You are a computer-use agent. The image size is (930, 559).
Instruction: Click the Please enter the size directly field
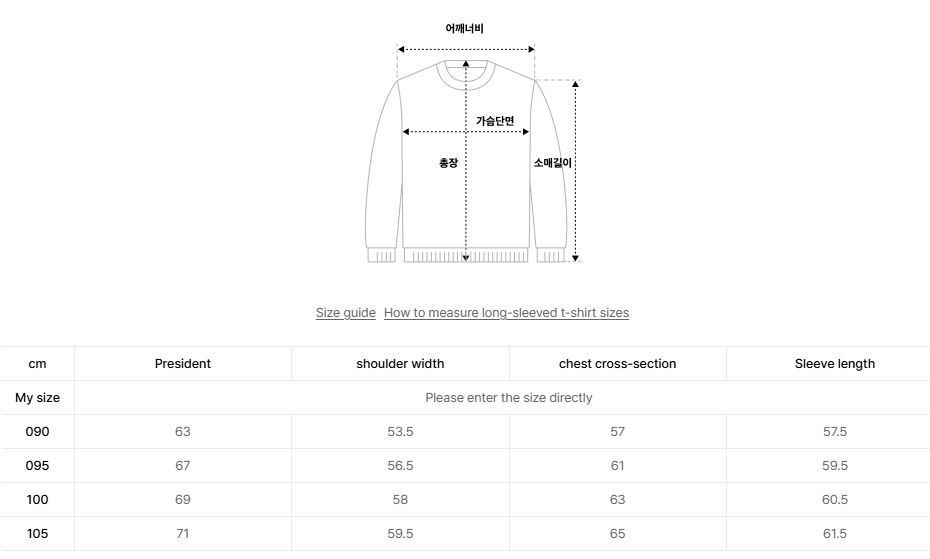[x=508, y=398]
